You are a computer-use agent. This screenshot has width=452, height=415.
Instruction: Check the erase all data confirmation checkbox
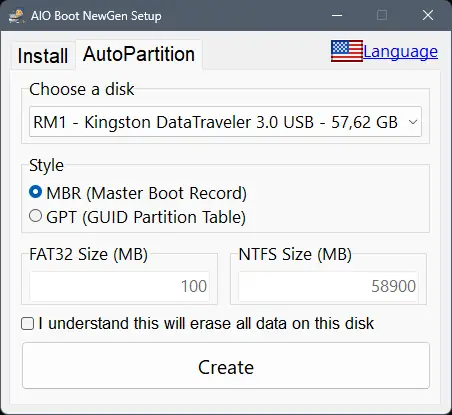[x=27, y=324]
